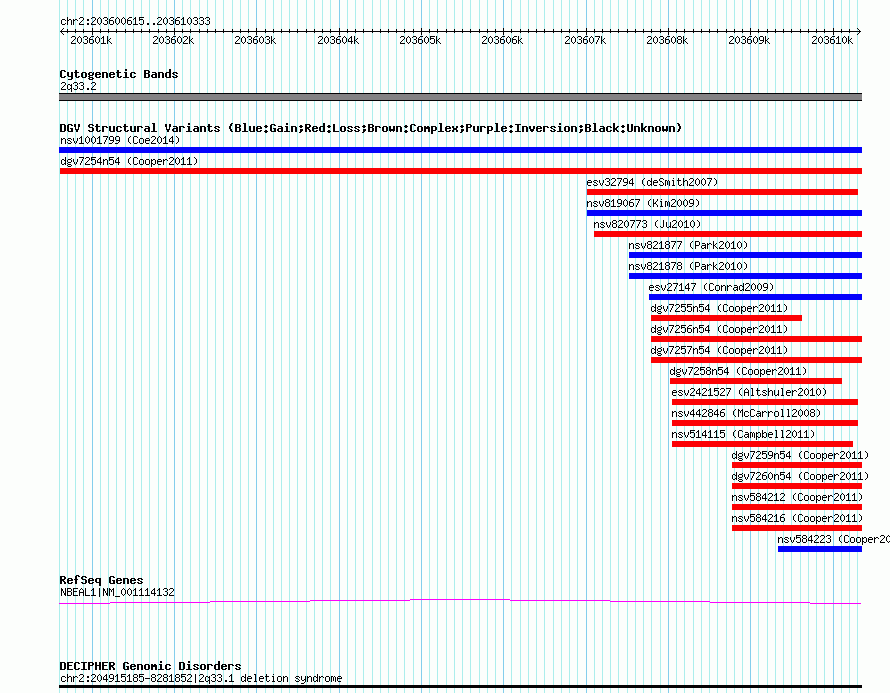Open the dgv7258n54 (Cooper2011) variant
Image resolution: width=890 pixels, height=693 pixels.
tap(738, 371)
